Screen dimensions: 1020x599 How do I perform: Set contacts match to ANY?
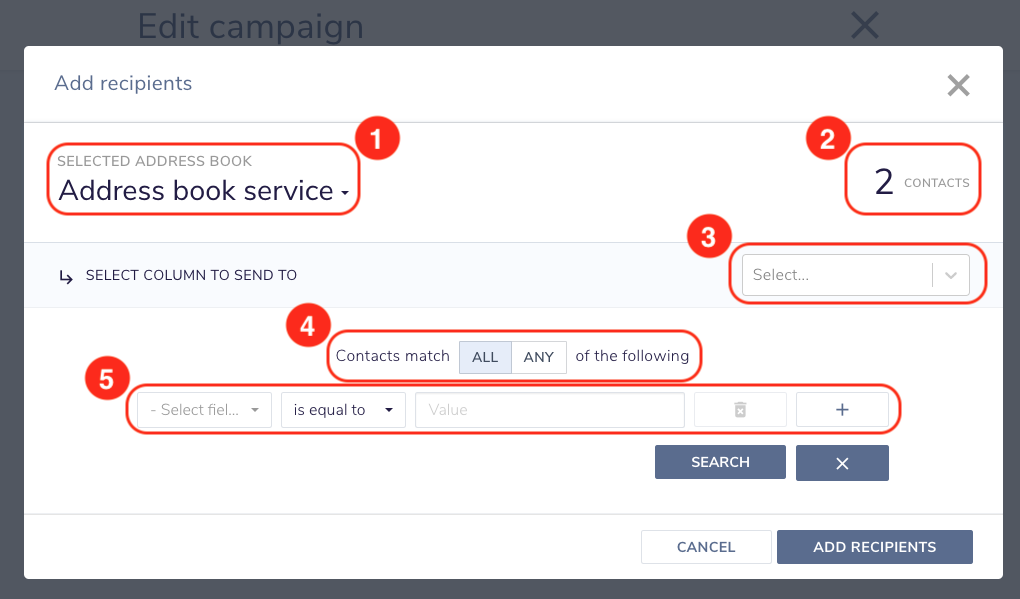(x=539, y=357)
